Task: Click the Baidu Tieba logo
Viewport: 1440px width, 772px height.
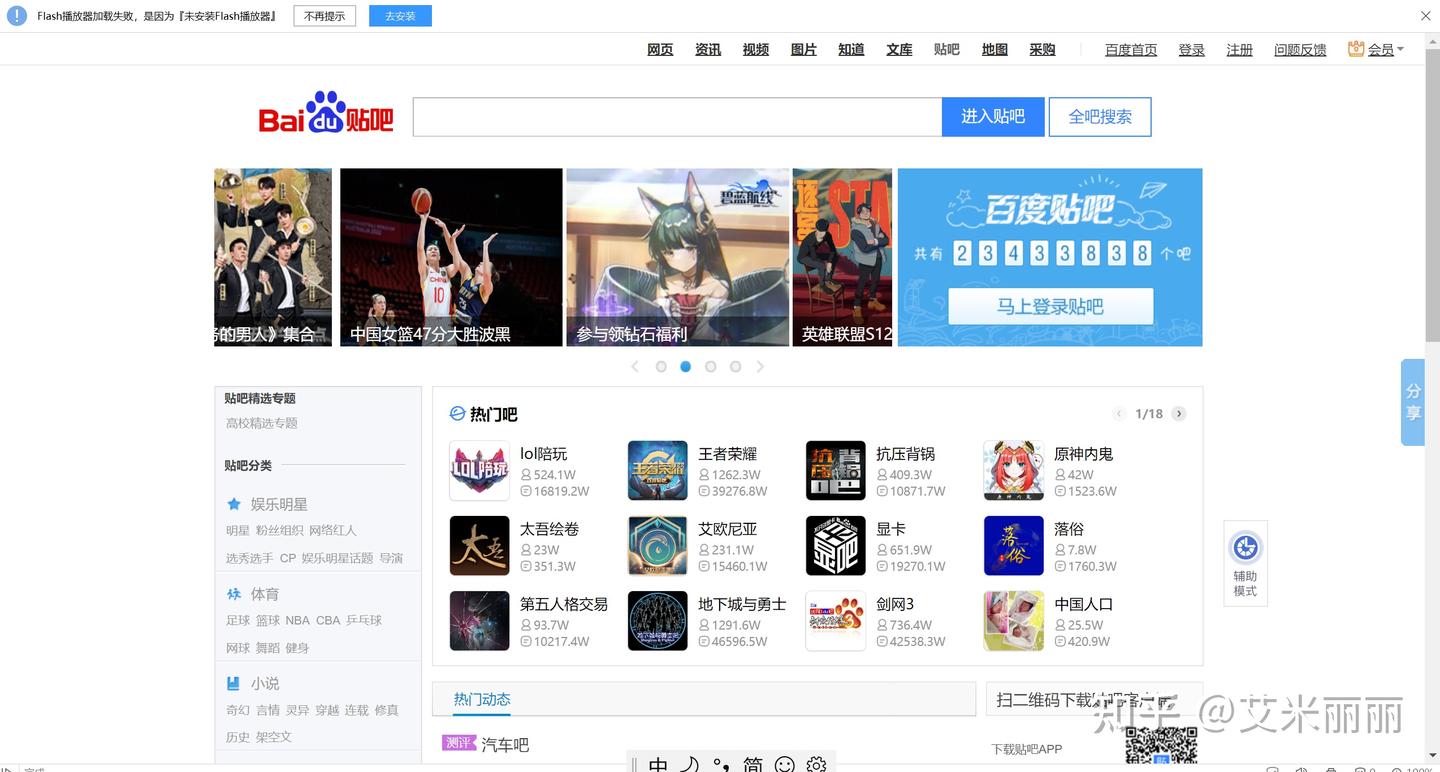Action: point(324,114)
